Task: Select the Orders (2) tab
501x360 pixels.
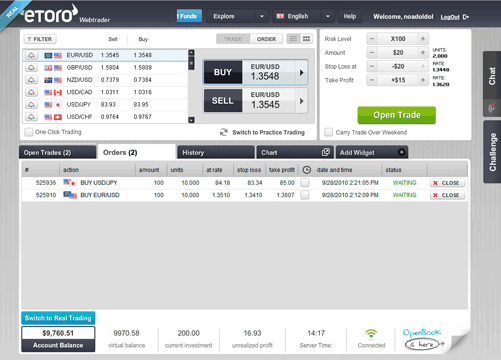Action: [136, 152]
